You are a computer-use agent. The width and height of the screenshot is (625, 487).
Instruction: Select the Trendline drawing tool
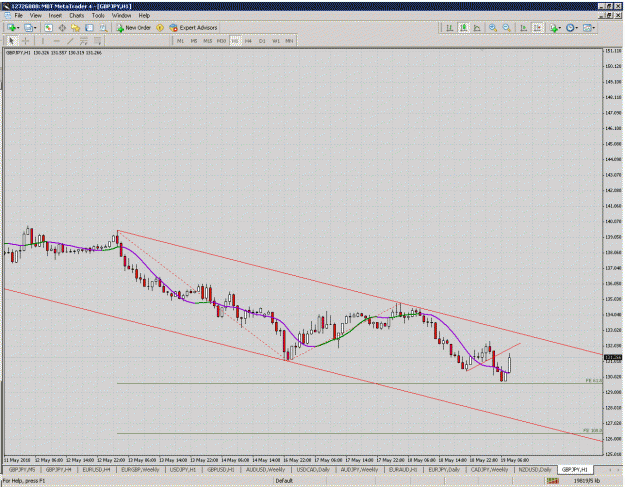coord(70,41)
